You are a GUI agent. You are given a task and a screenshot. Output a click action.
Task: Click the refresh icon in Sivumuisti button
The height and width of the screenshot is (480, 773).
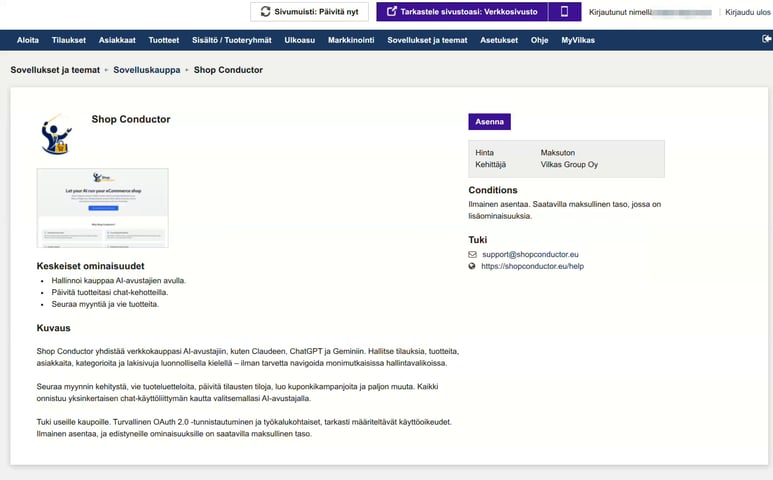click(x=266, y=11)
